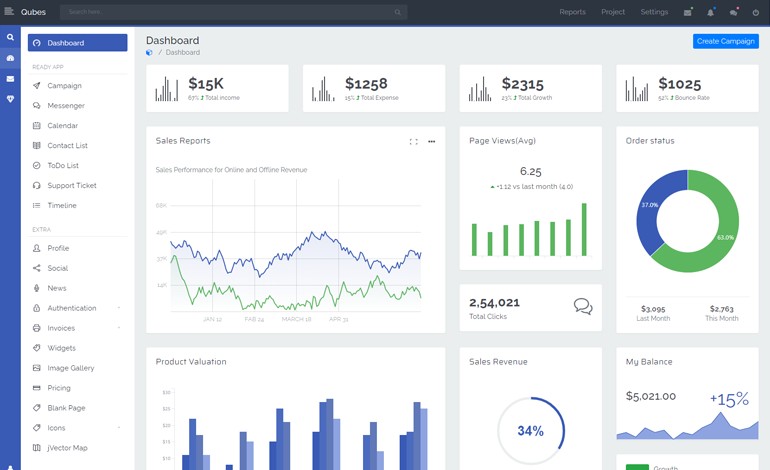Click the home breadcrumb icon under Dashboard title
Viewport: 770px width, 470px height.
149,53
